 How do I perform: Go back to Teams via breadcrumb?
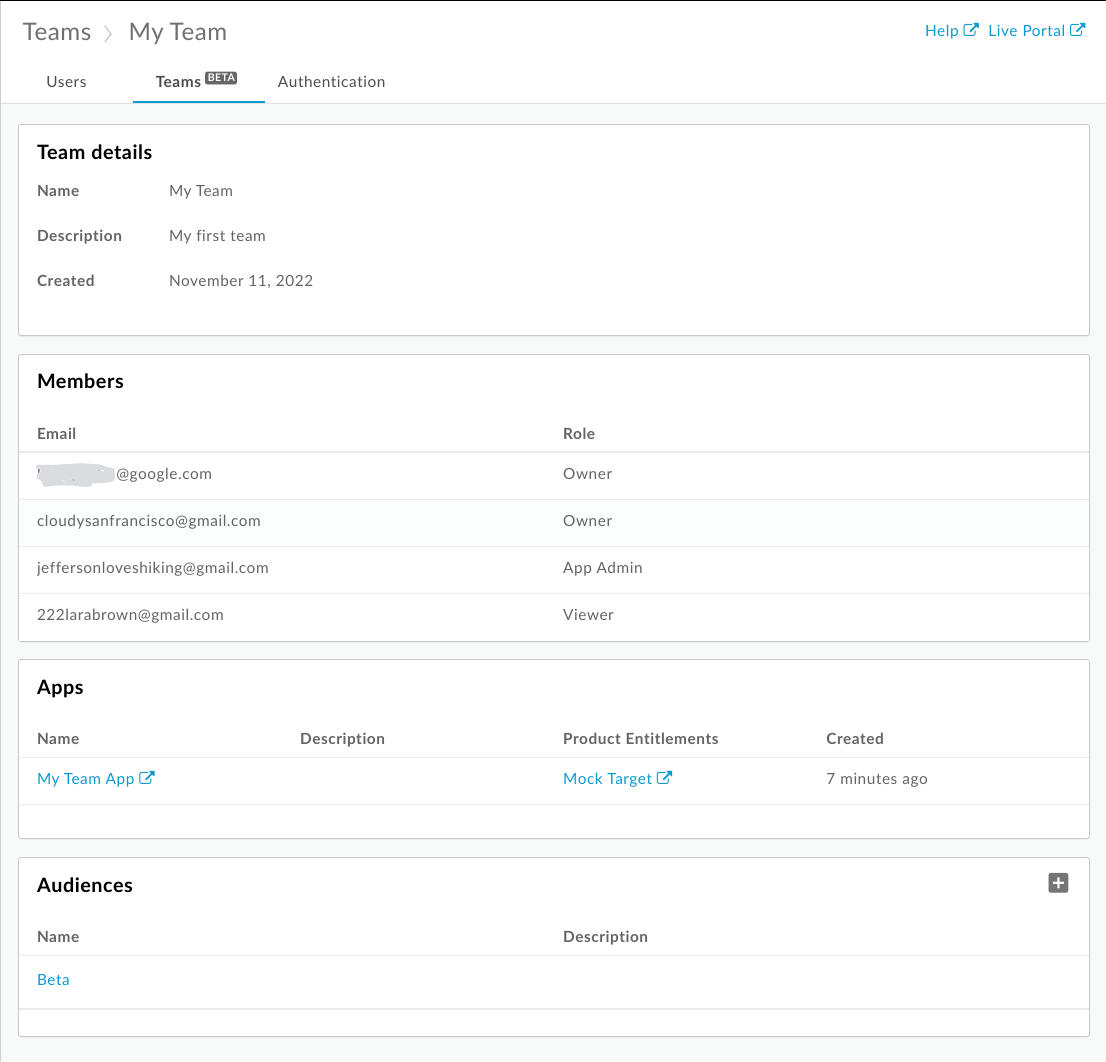57,32
